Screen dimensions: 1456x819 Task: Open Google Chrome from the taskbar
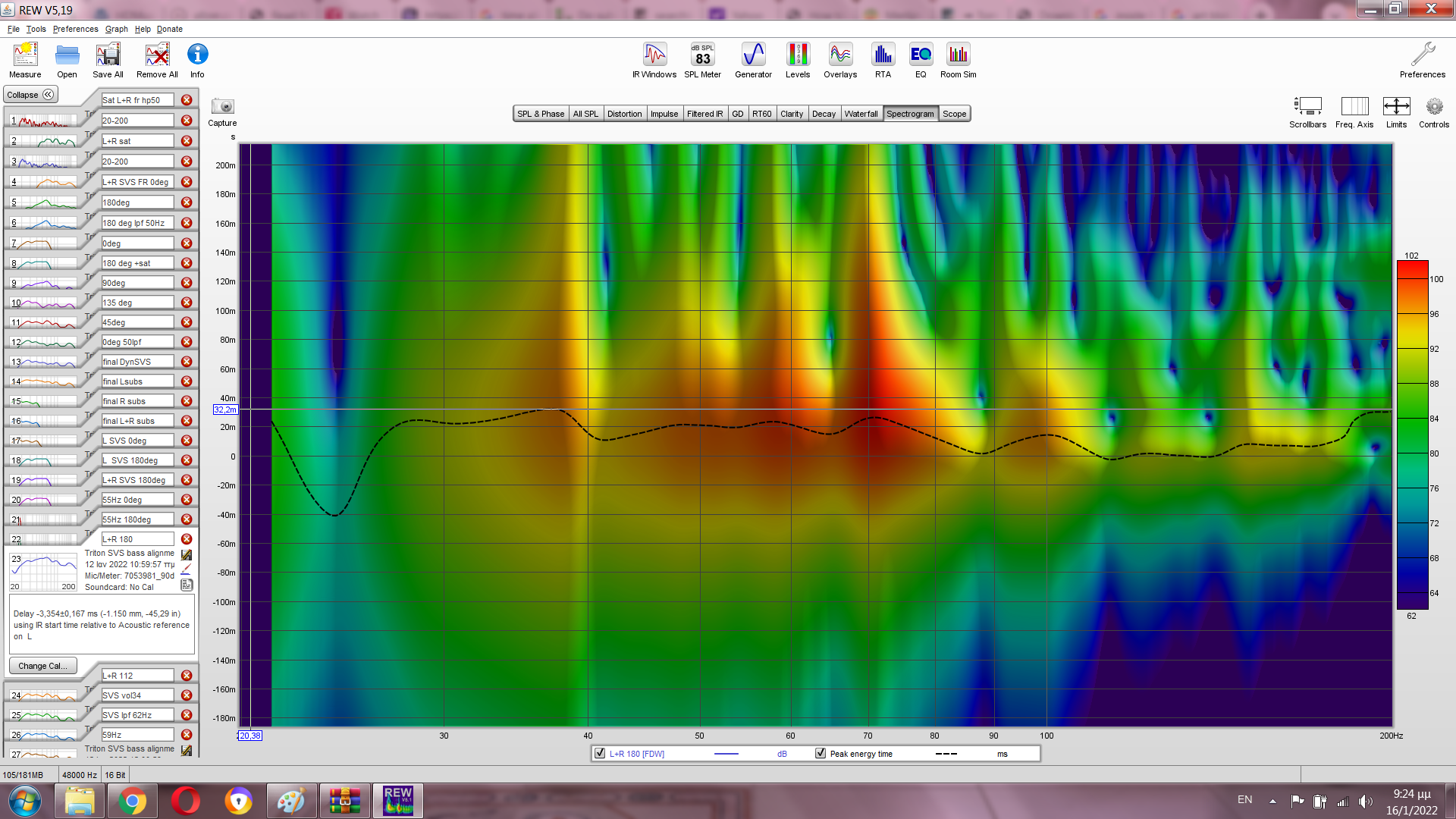(x=132, y=801)
